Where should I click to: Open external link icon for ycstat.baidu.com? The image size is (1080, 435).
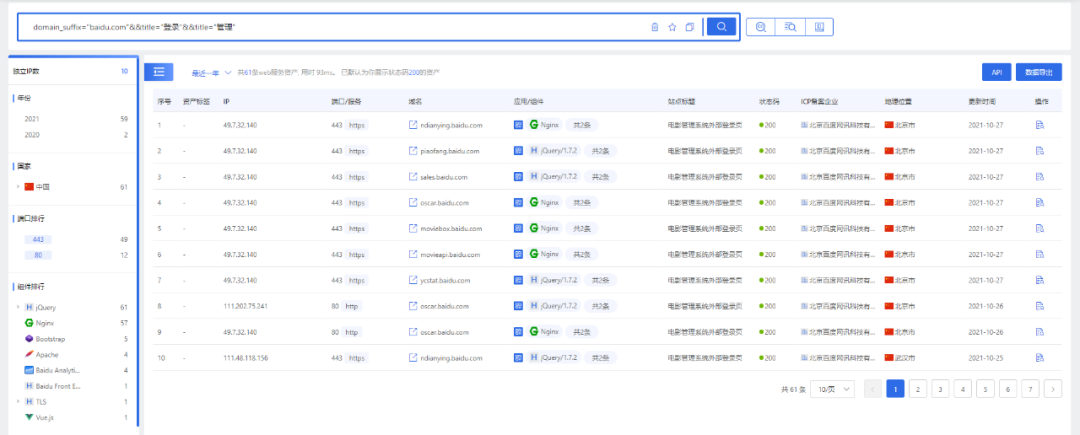pos(413,280)
